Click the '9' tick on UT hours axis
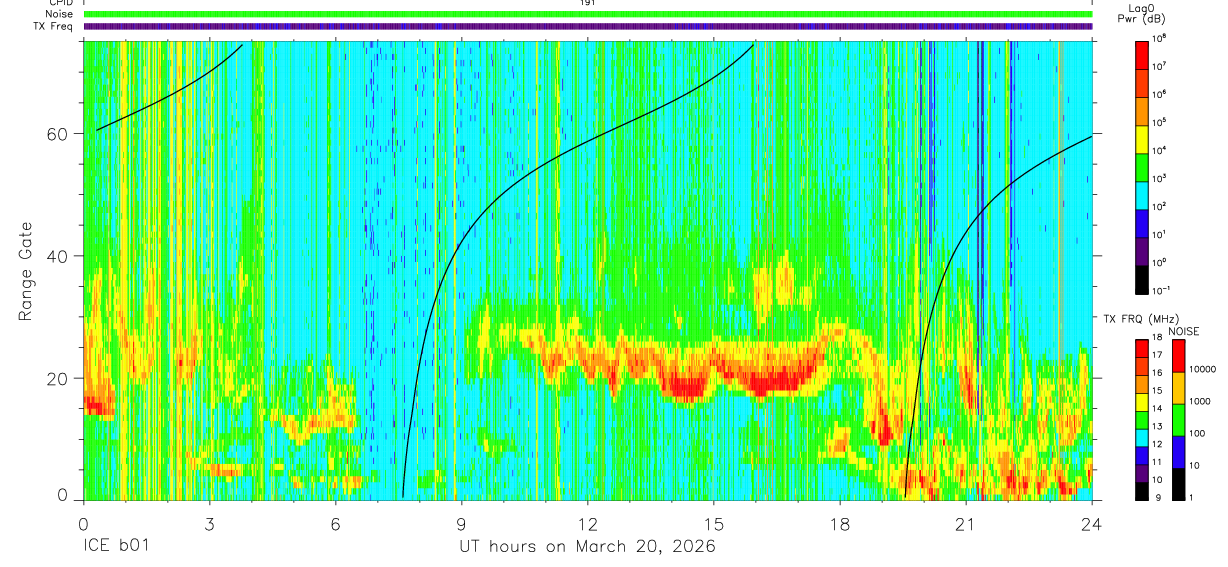 [x=462, y=523]
